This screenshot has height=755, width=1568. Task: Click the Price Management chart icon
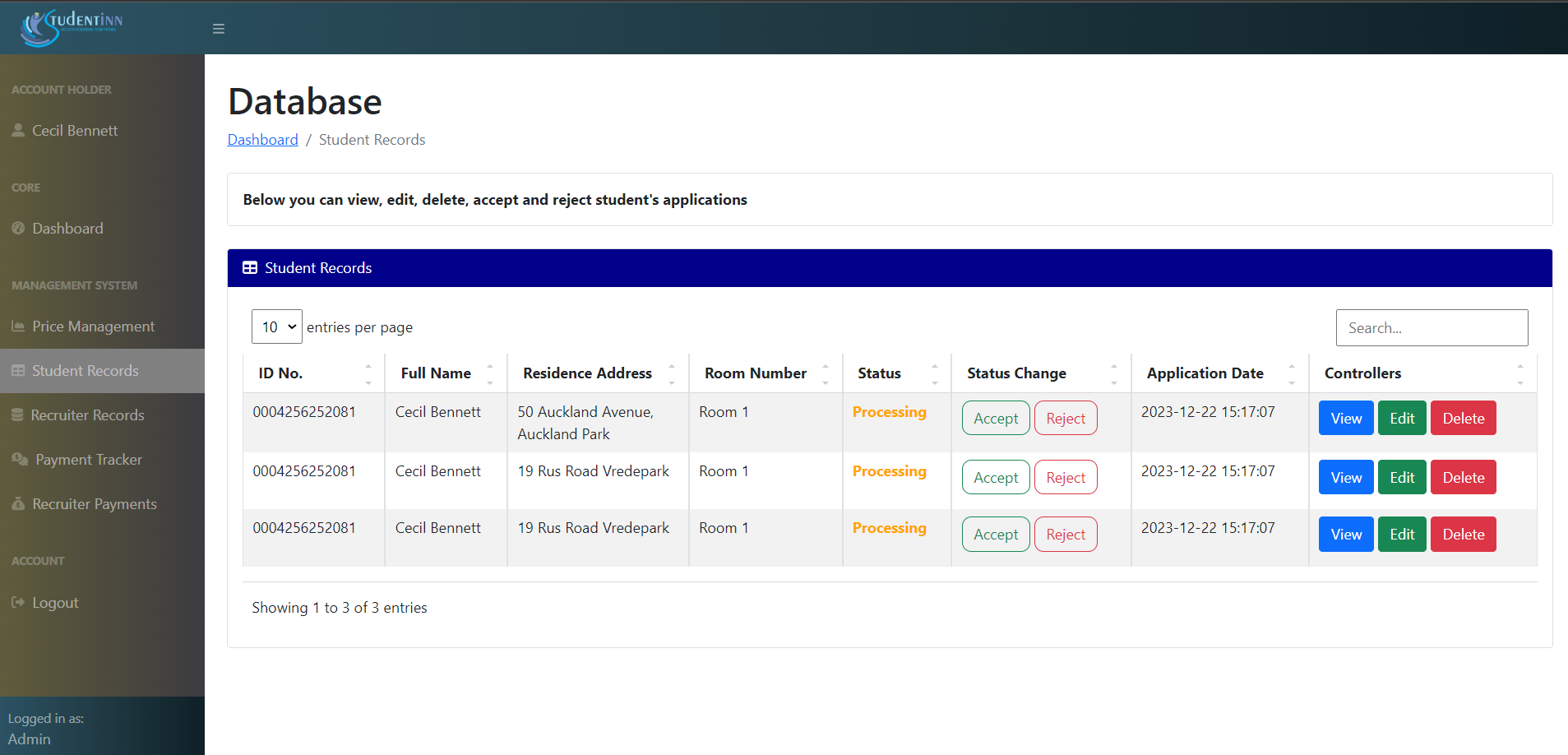pos(18,326)
